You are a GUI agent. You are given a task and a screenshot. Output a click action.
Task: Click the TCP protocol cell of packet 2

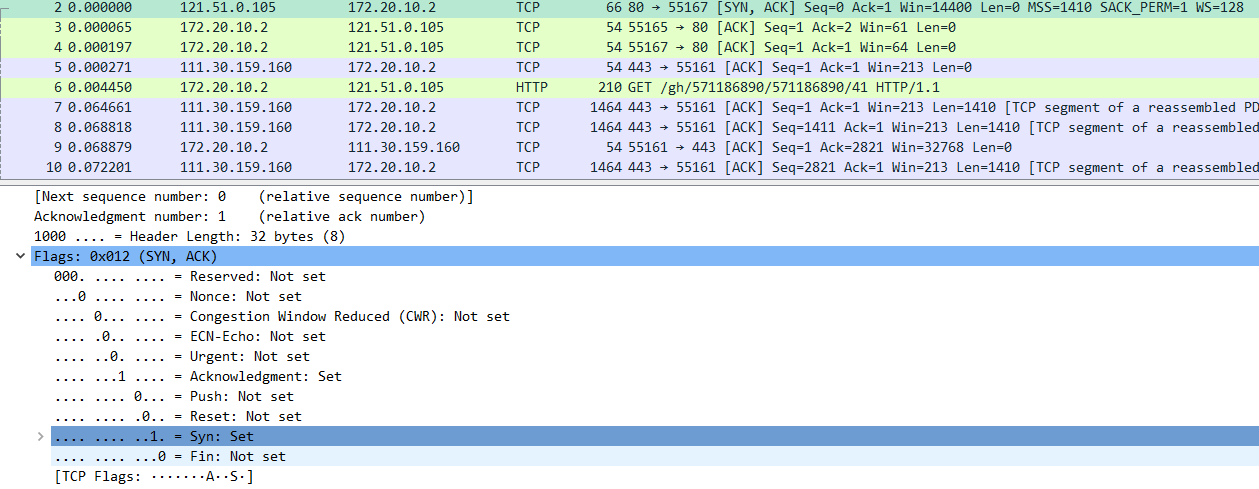pyautogui.click(x=528, y=7)
